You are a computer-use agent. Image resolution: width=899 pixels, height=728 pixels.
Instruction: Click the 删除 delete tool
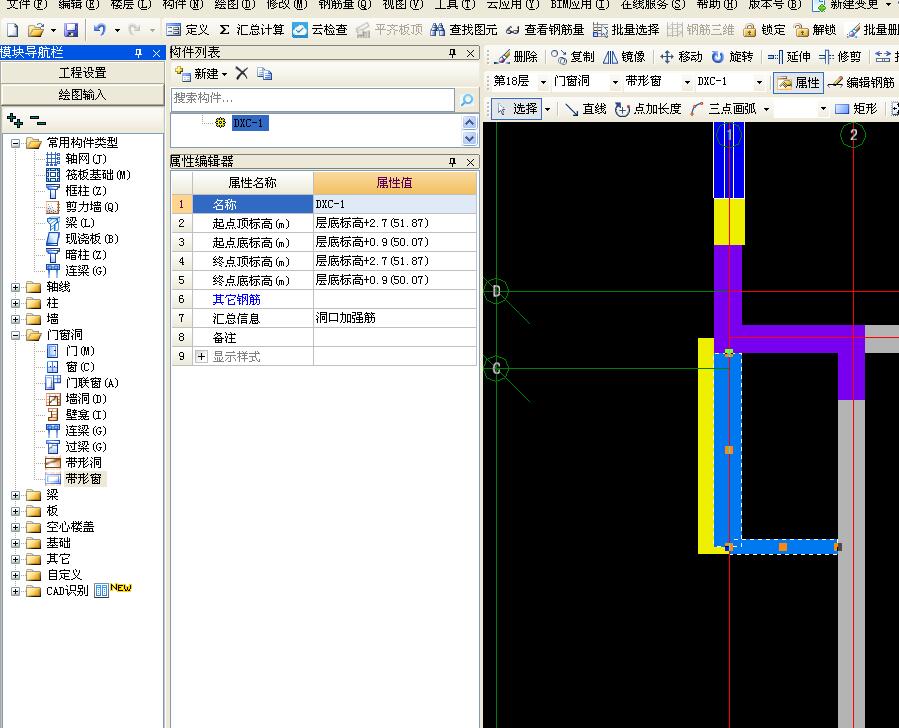516,57
